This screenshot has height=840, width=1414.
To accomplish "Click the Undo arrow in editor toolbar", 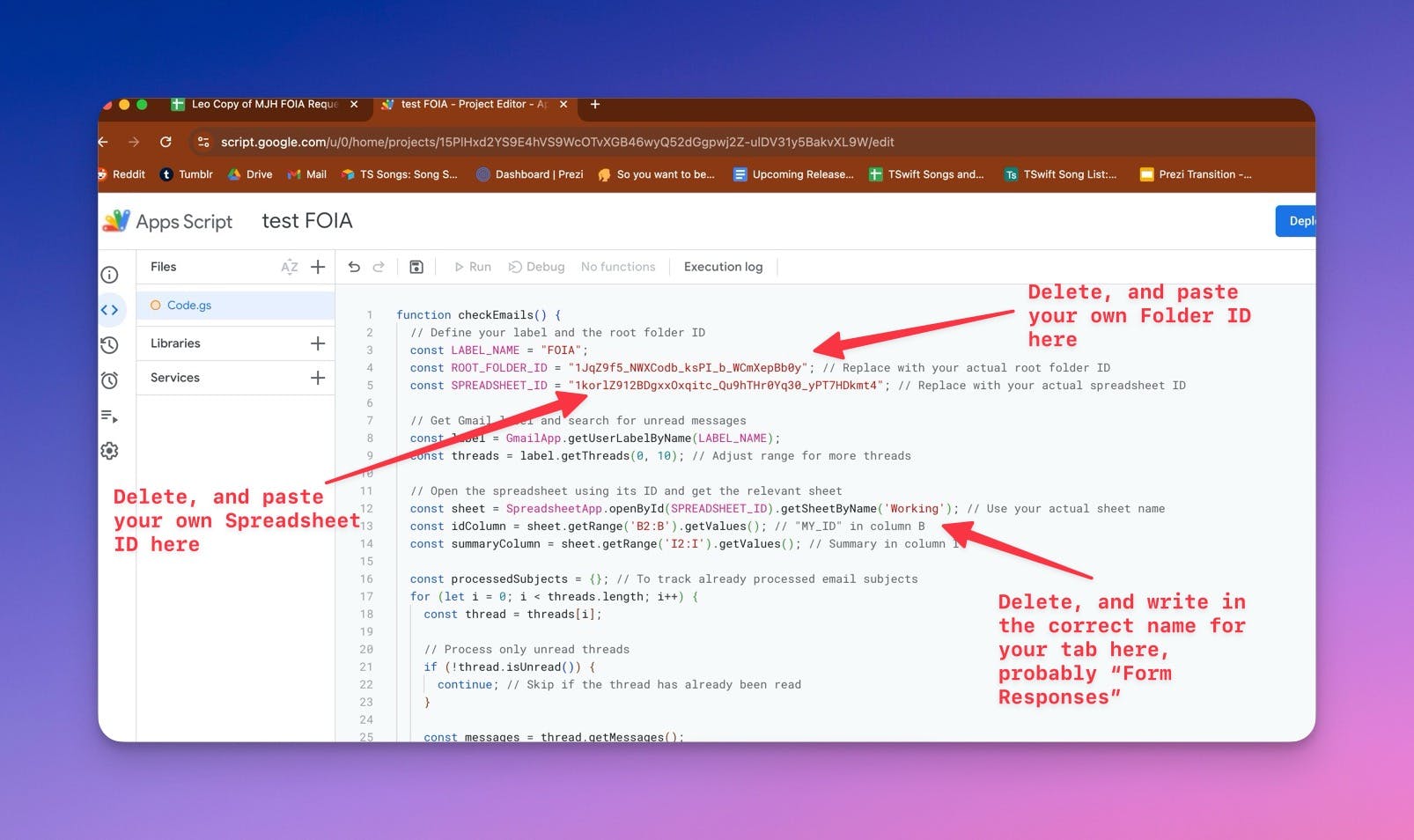I will pyautogui.click(x=354, y=267).
